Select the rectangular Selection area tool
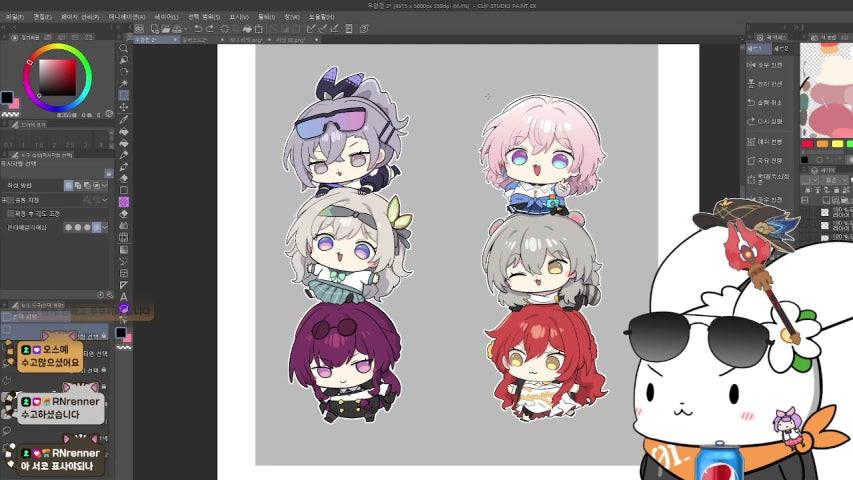This screenshot has width=853, height=480. 123,95
